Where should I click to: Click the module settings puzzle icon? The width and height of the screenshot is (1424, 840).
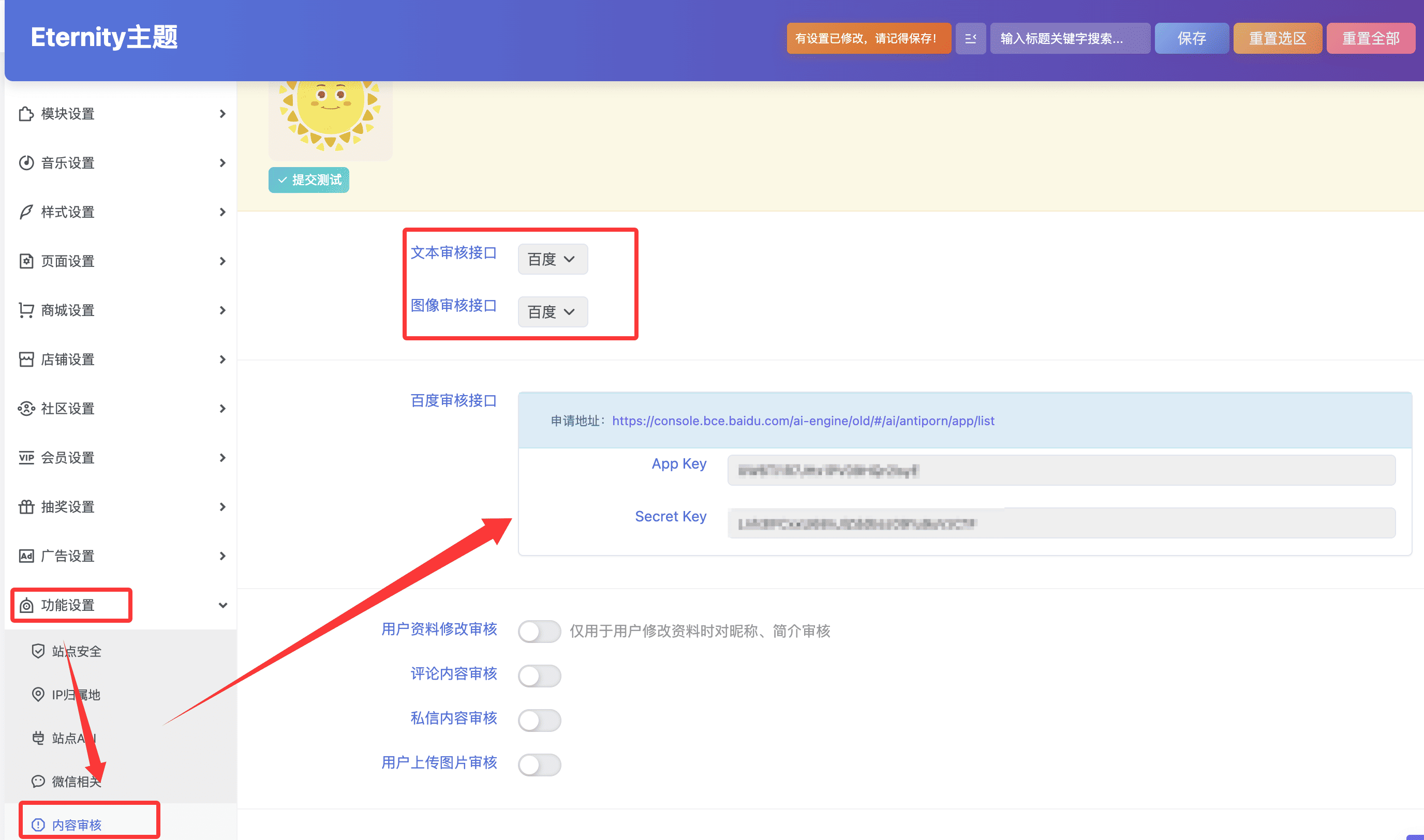point(26,114)
